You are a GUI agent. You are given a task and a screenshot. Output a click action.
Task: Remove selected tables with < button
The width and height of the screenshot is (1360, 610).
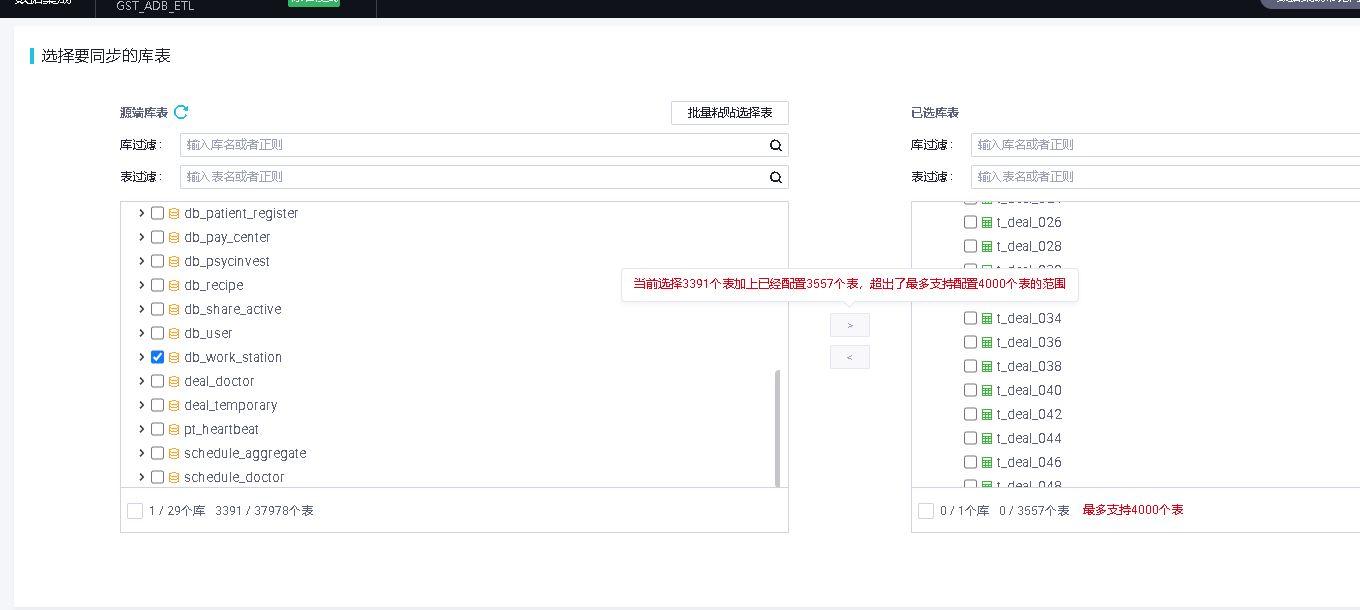[x=850, y=357]
